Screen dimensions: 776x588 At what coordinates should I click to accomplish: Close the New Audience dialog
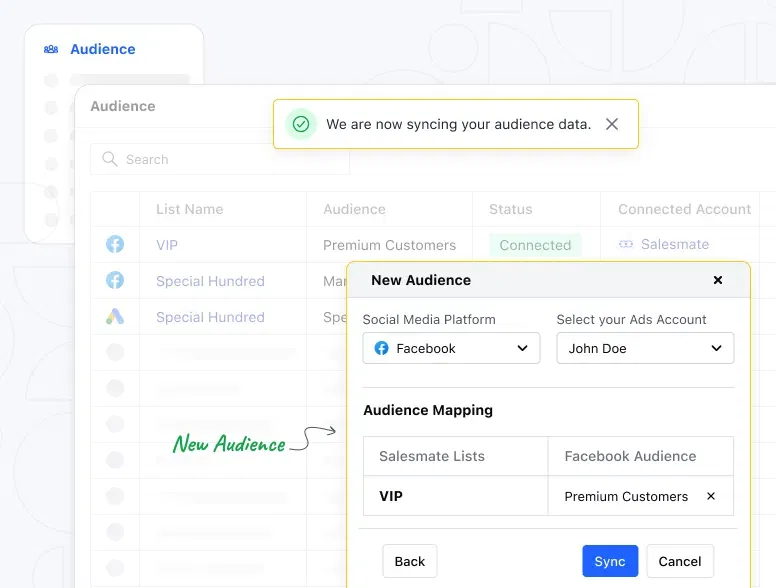pos(718,280)
